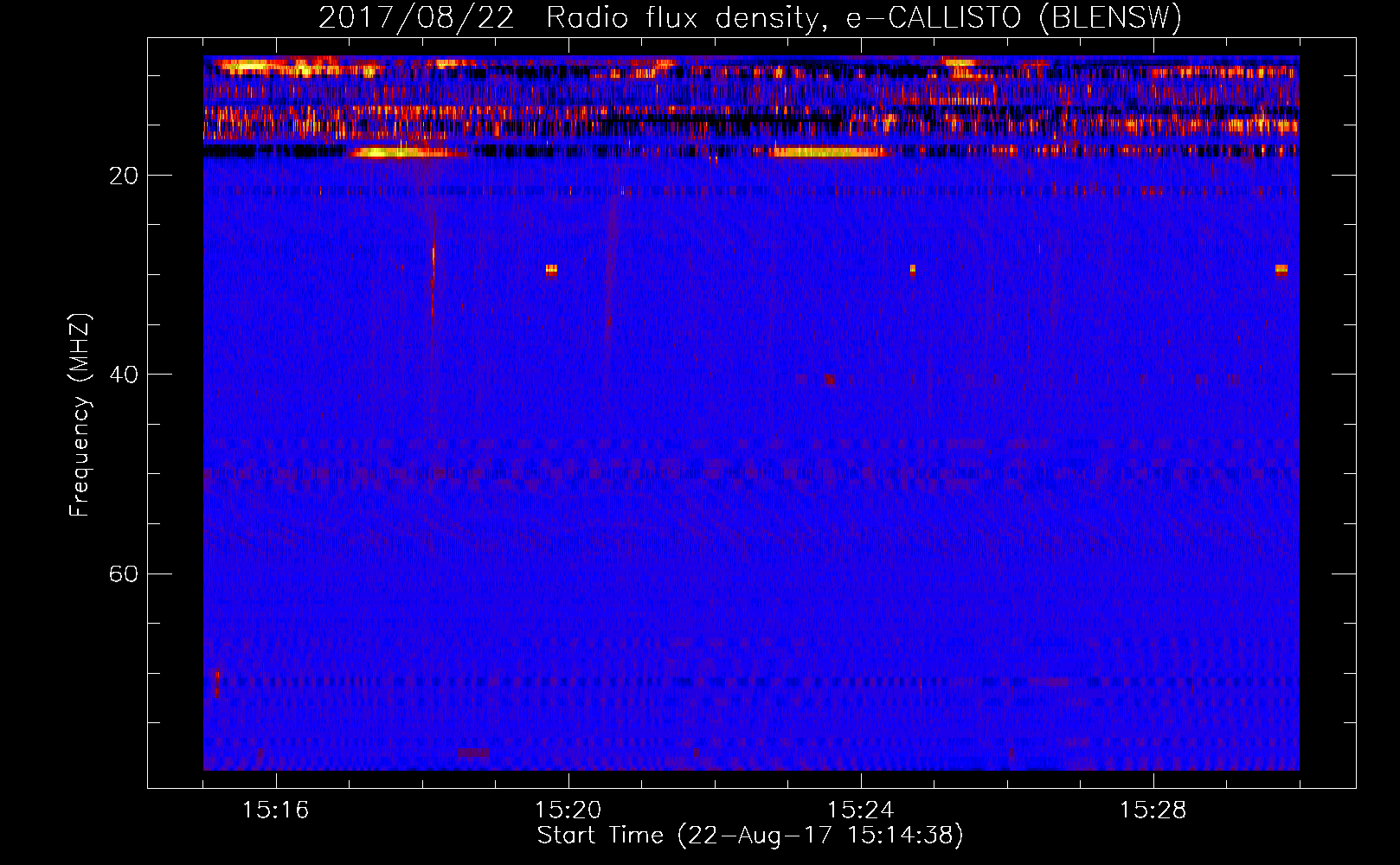Click the '15:24' time tick label
The image size is (1400, 865).
(861, 811)
